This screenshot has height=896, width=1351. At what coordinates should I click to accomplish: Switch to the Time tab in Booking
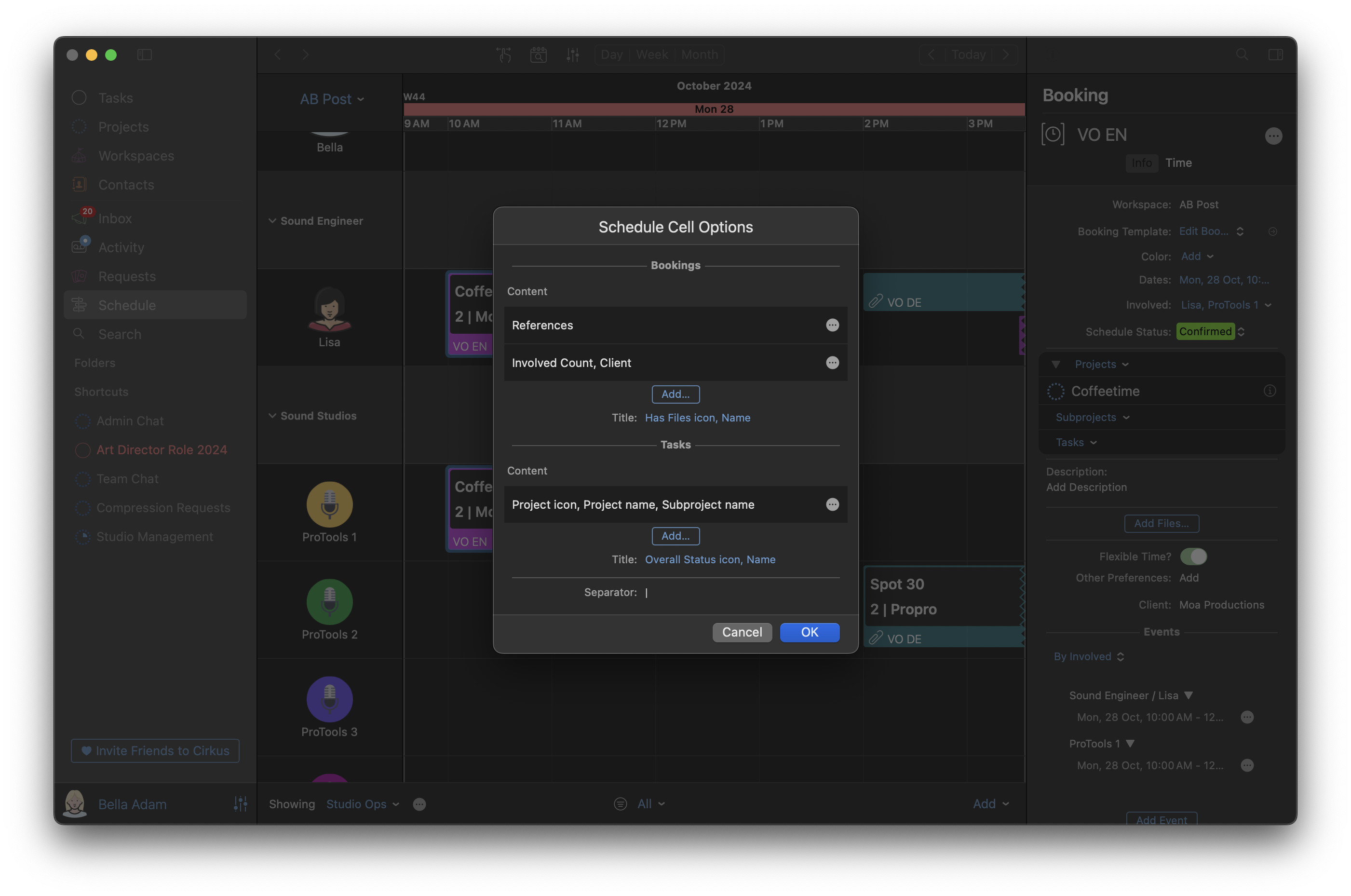coord(1178,163)
